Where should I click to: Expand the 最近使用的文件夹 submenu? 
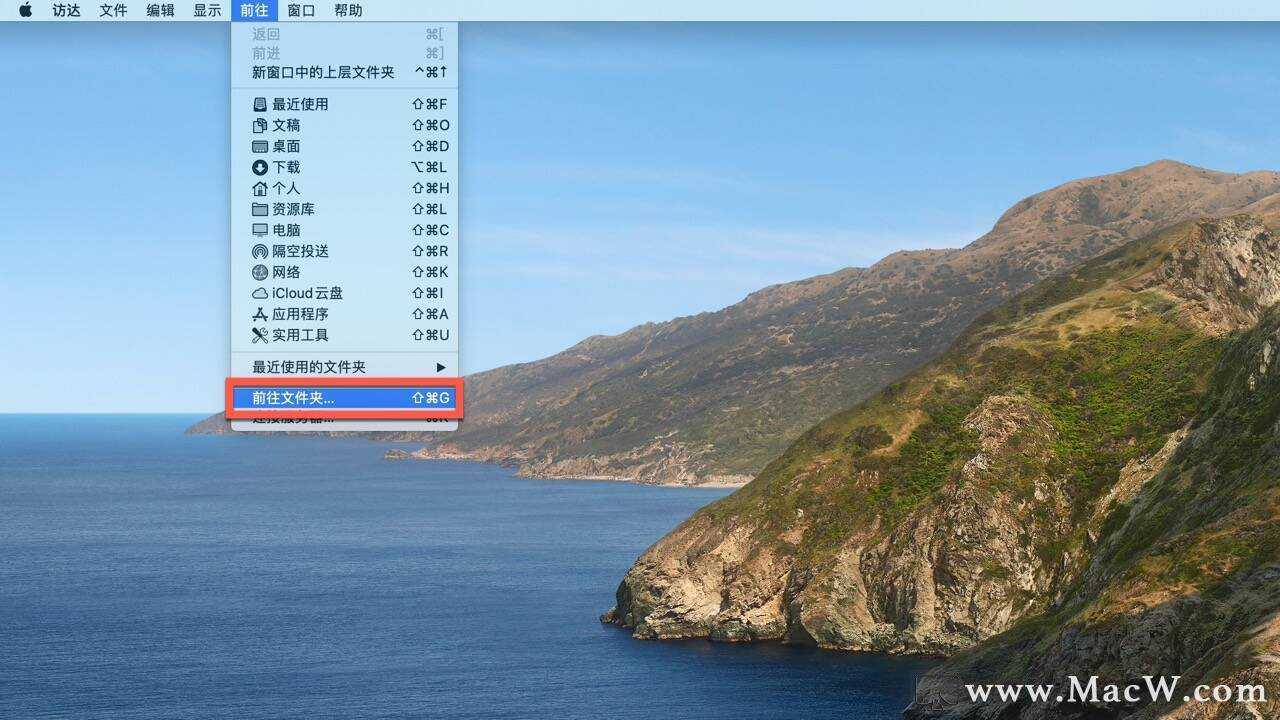344,367
